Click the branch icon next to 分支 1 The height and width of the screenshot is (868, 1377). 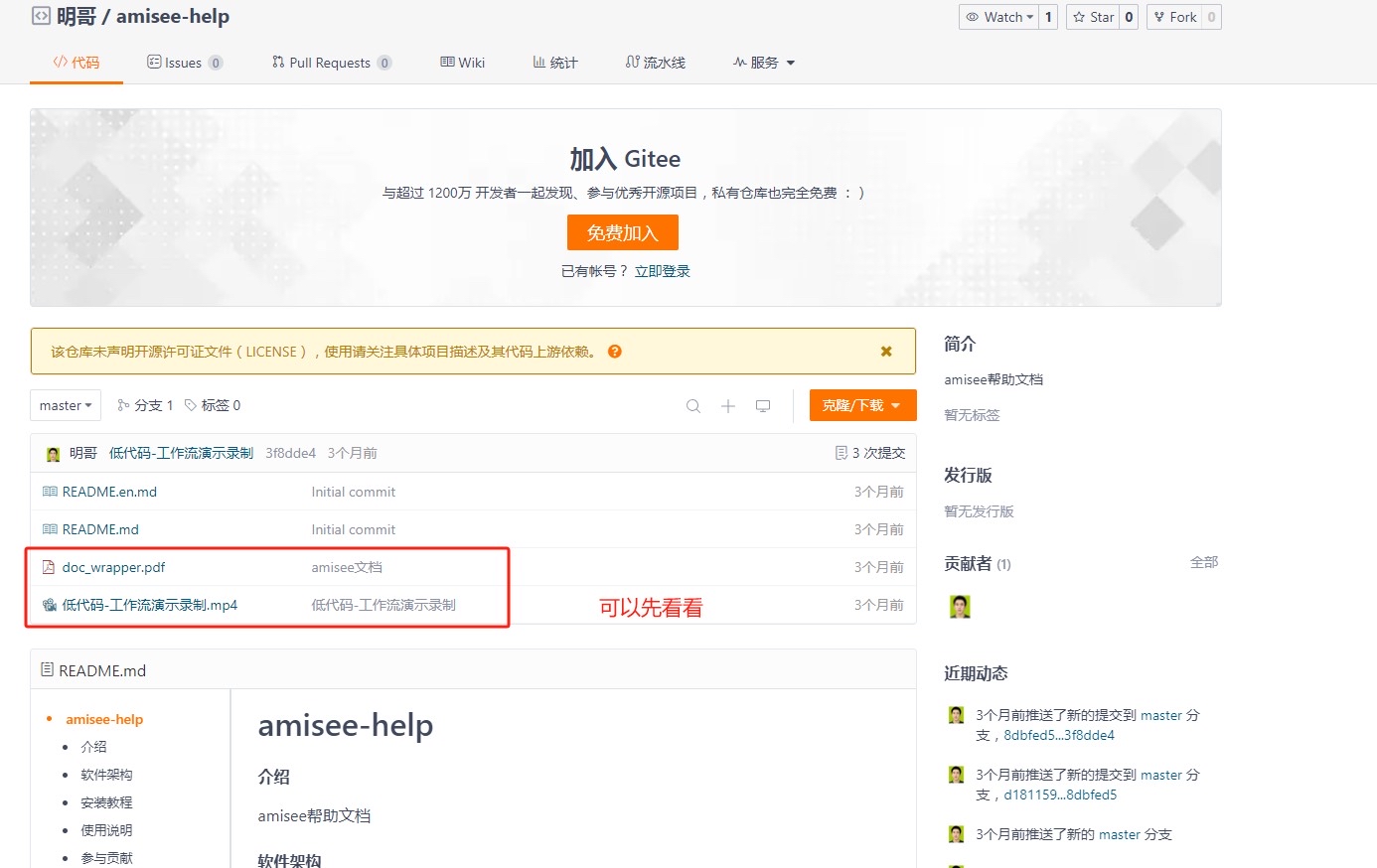124,405
